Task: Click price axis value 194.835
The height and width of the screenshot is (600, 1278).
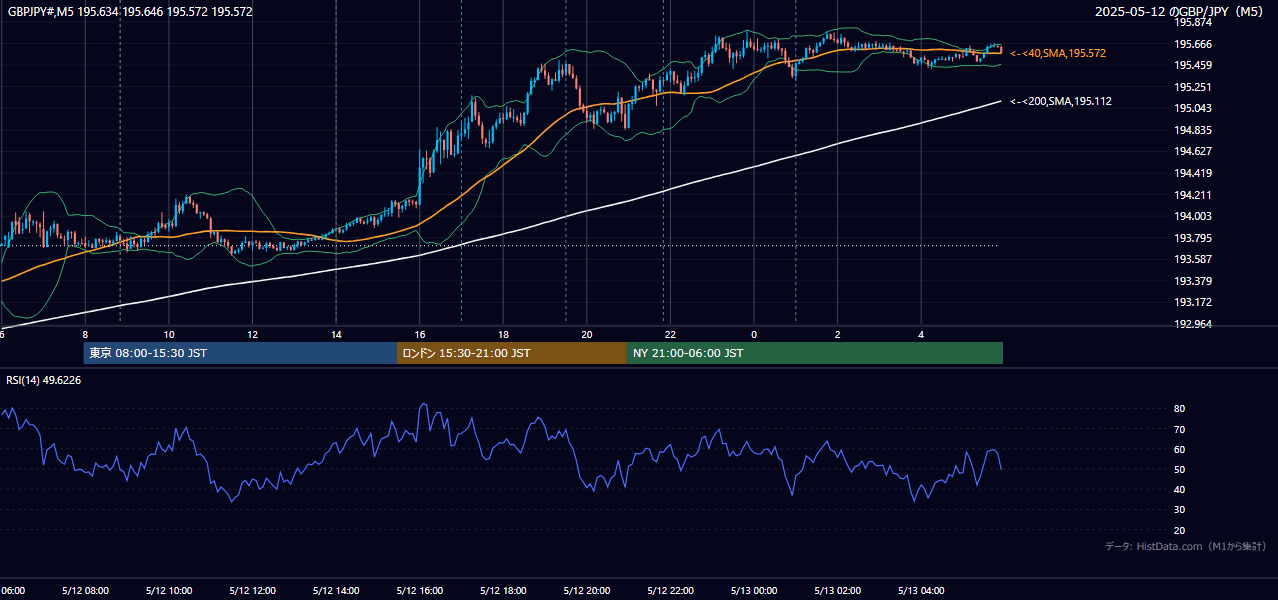Action: (1193, 130)
